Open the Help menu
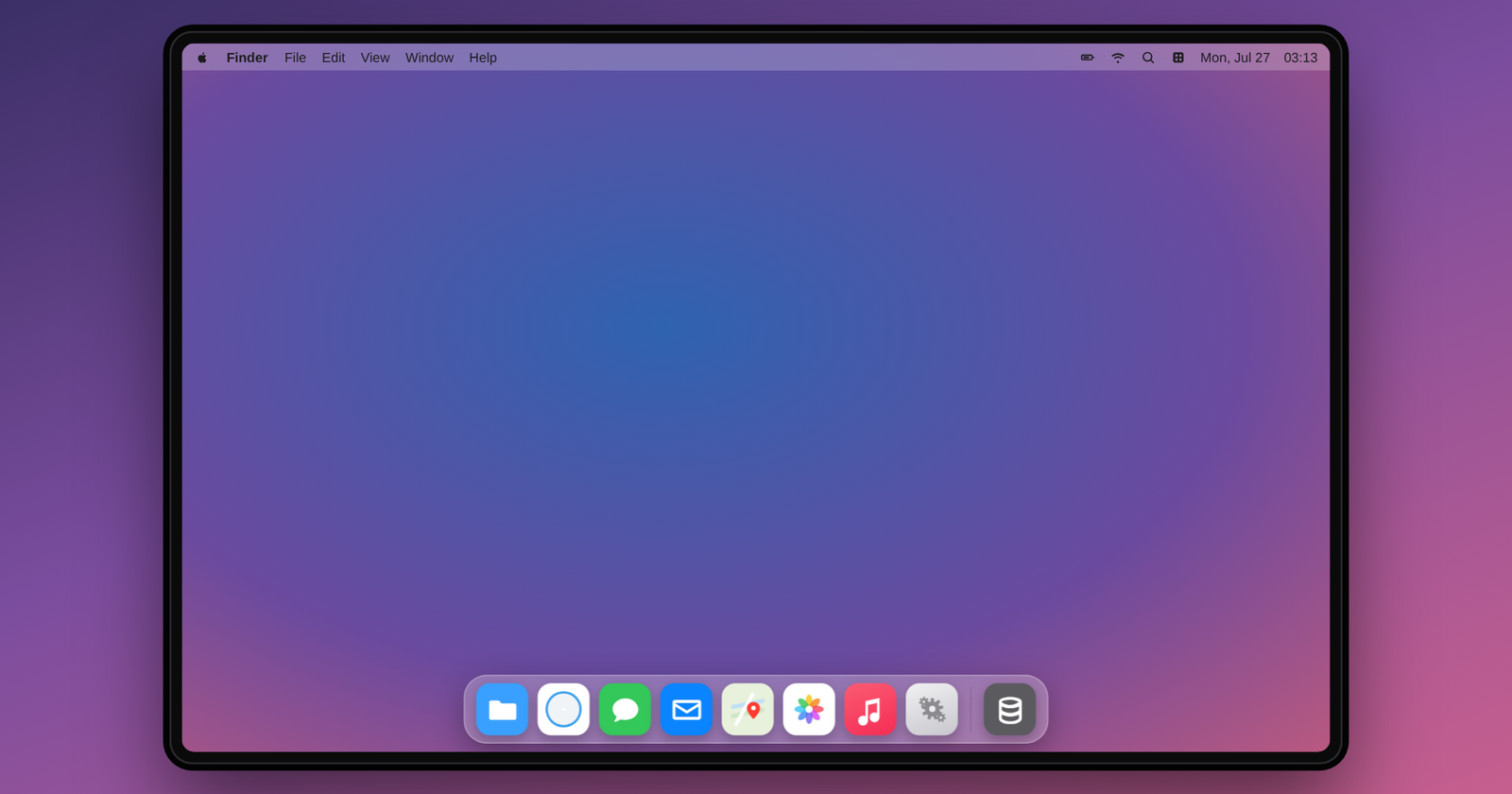The image size is (1512, 794). coord(483,58)
